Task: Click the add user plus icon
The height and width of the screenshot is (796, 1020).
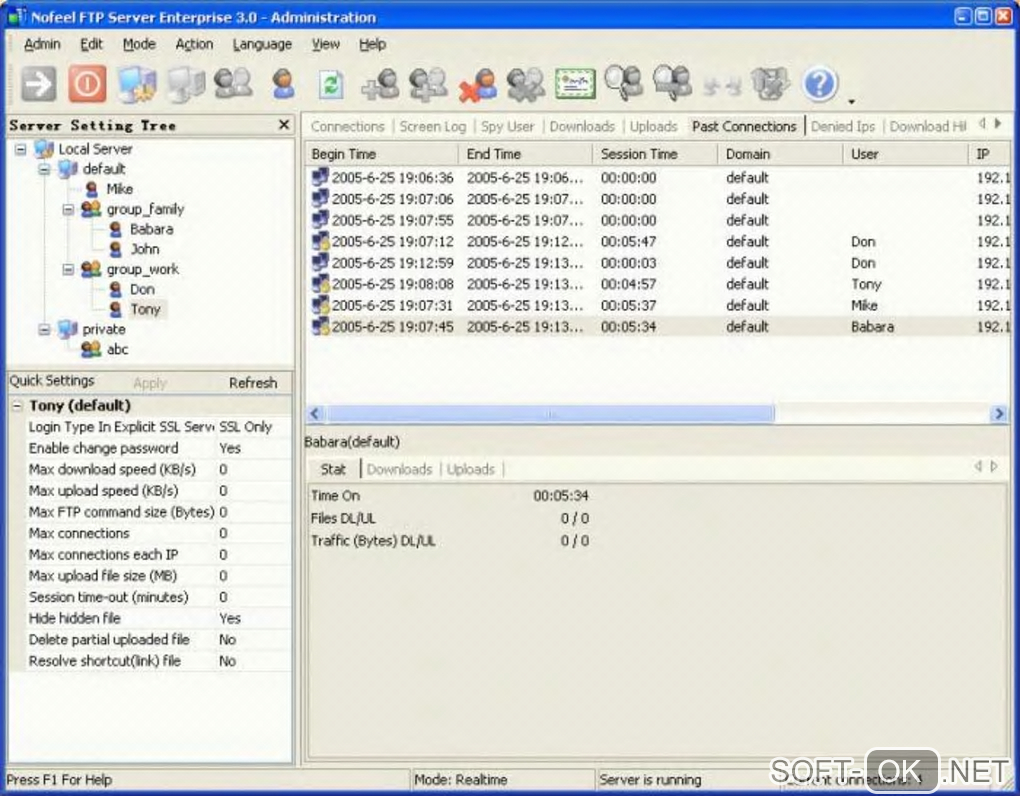Action: coord(381,85)
